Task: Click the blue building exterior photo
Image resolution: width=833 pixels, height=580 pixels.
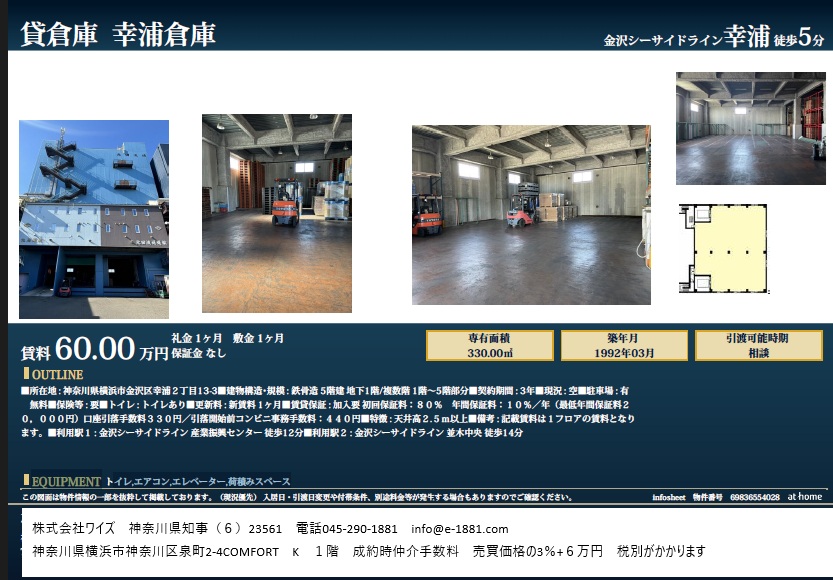Action: 94,218
